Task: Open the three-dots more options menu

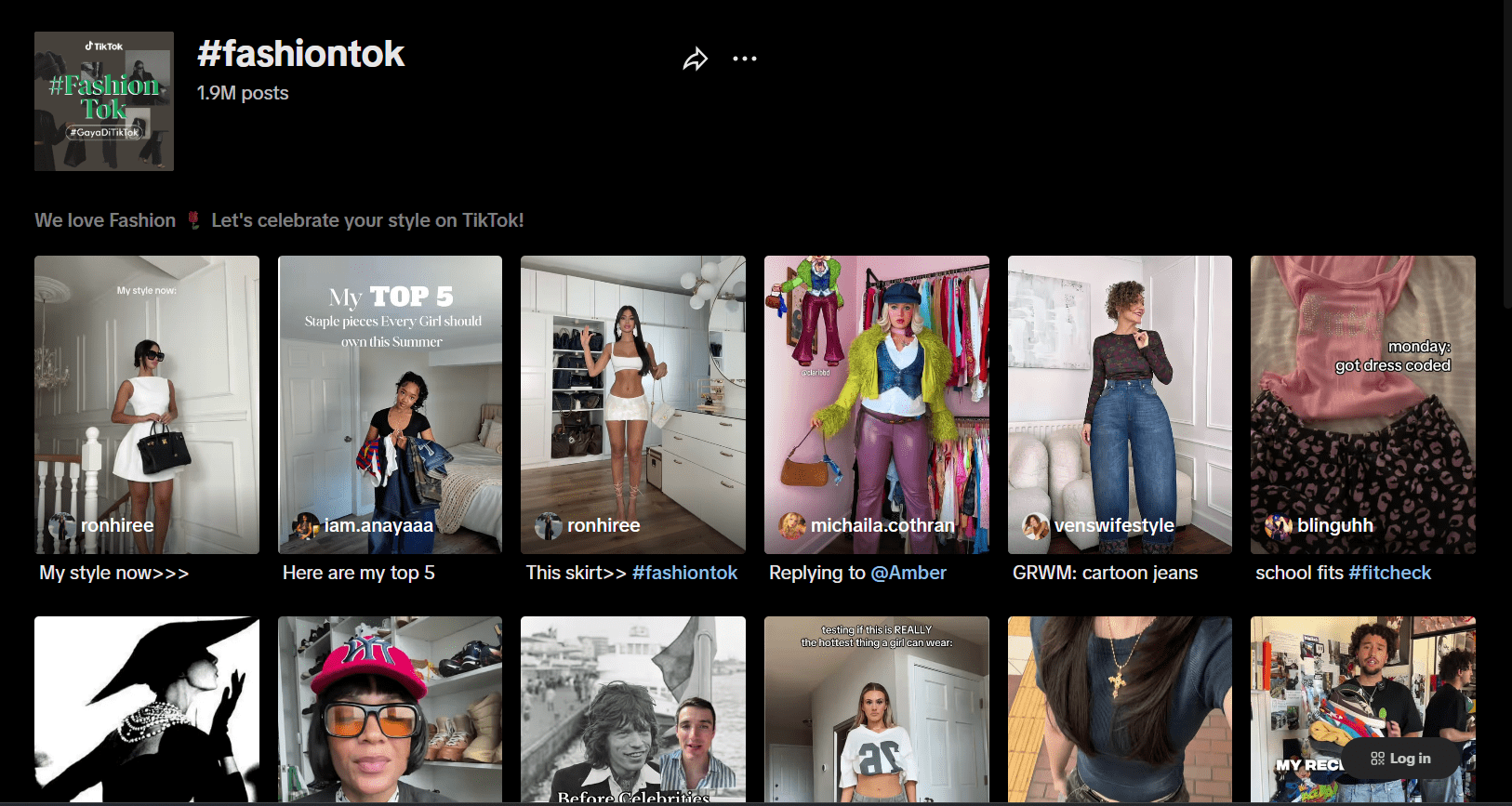Action: point(745,59)
